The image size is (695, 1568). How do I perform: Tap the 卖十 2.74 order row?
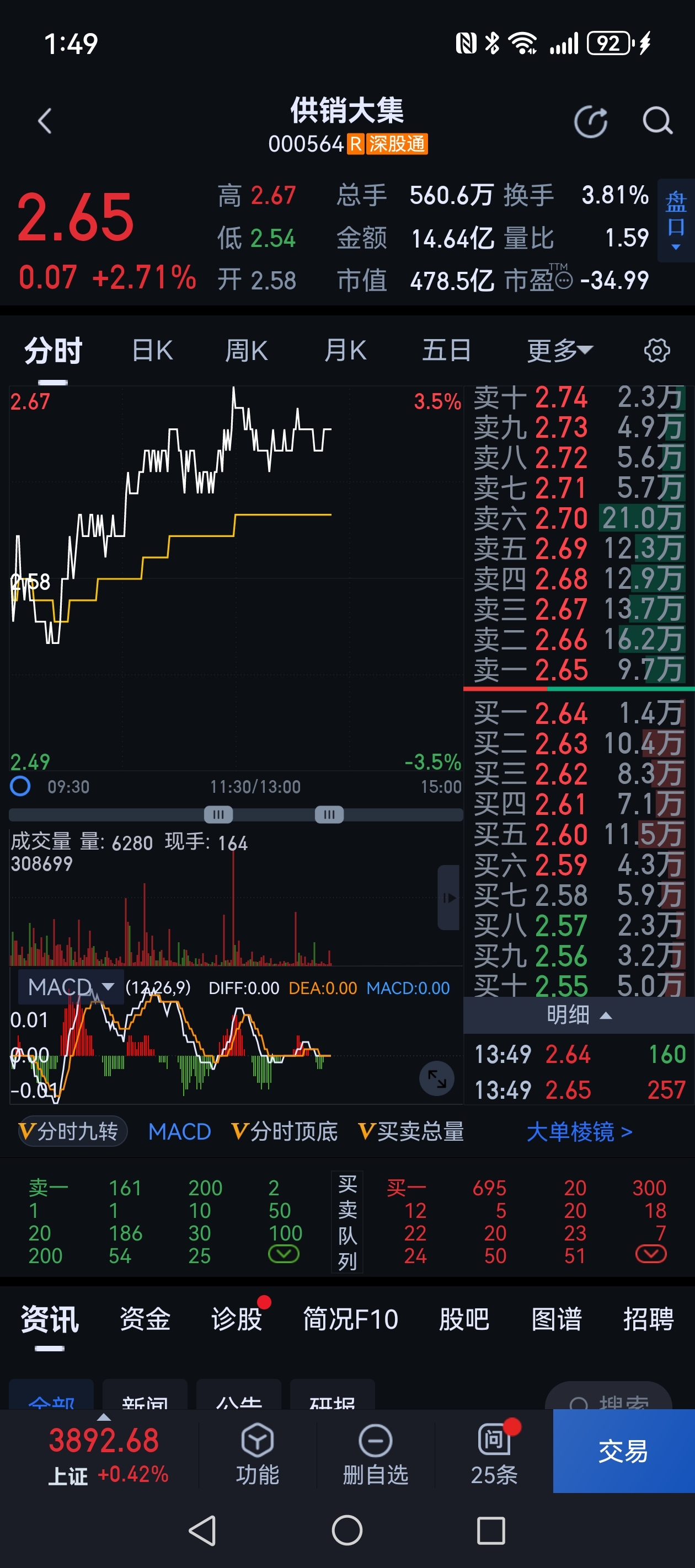point(579,398)
